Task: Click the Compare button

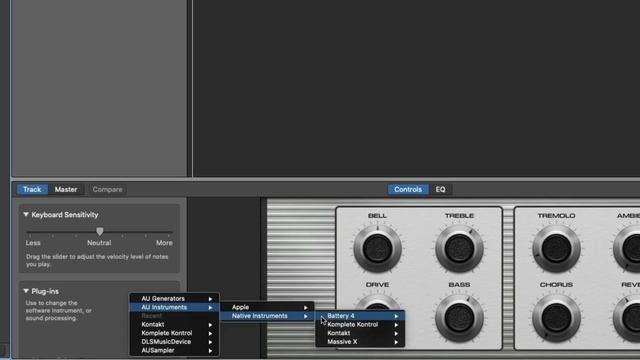Action: coord(107,189)
